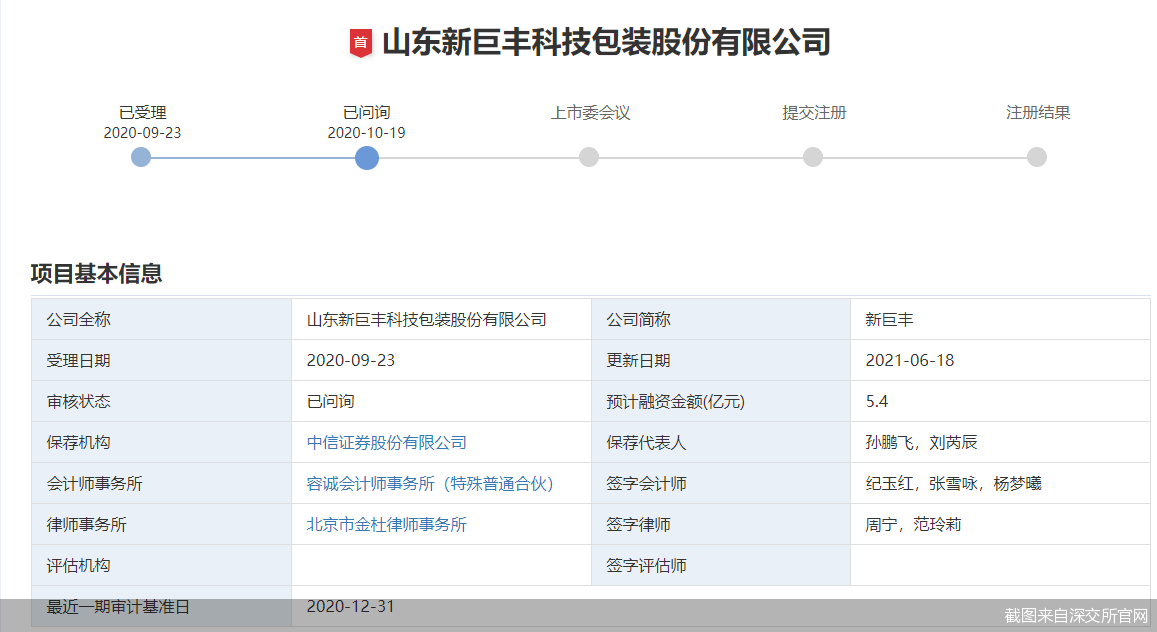The width and height of the screenshot is (1157, 632).
Task: Click the 签字评估师 table label
Action: 646,566
